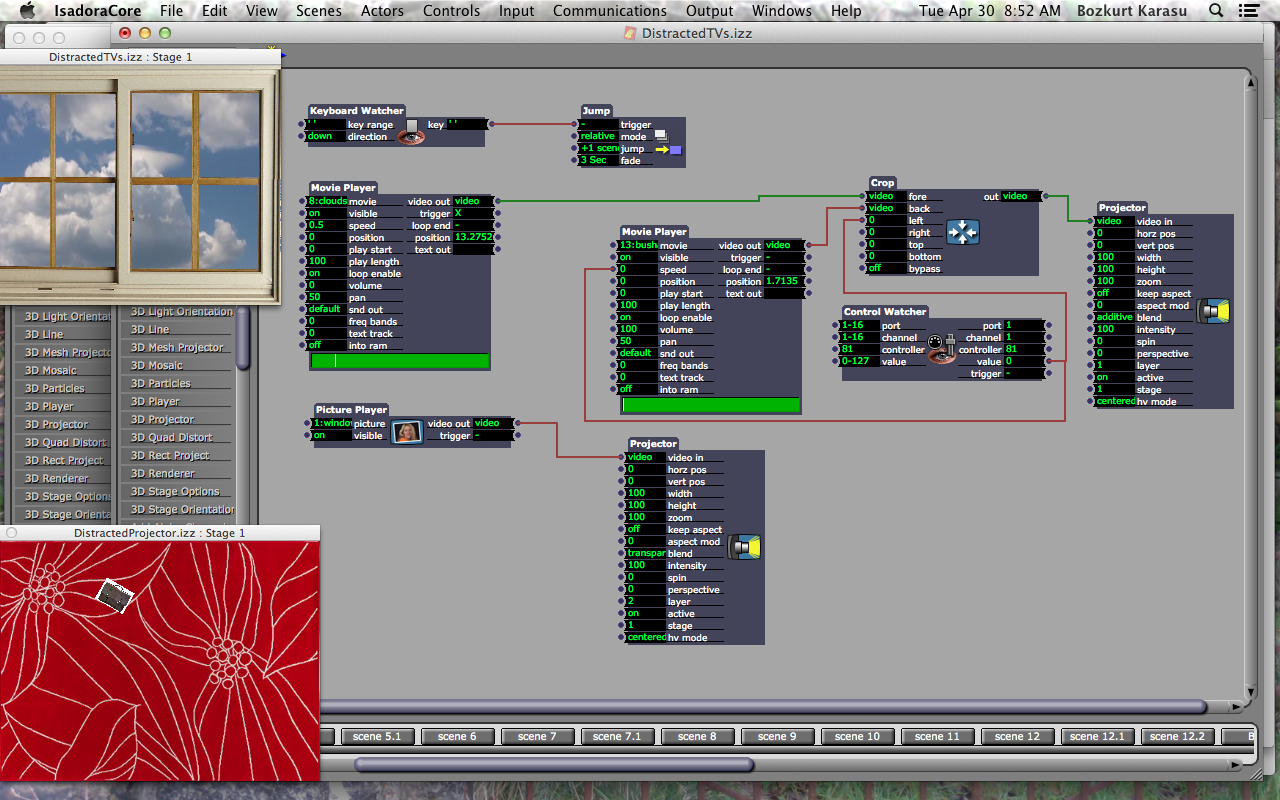The image size is (1280, 800).
Task: Open the Apple menu
Action: point(27,11)
